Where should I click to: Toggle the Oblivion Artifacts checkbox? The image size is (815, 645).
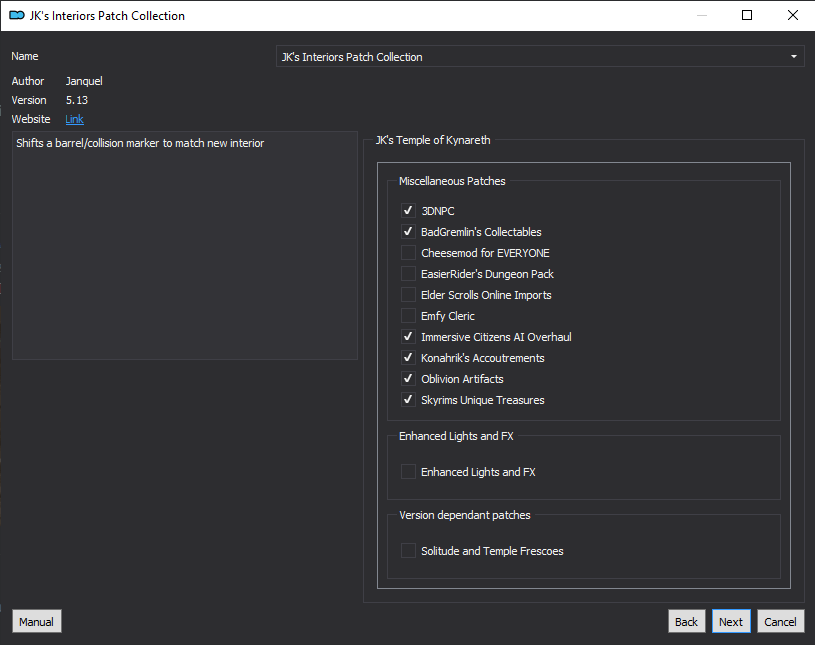tap(408, 379)
